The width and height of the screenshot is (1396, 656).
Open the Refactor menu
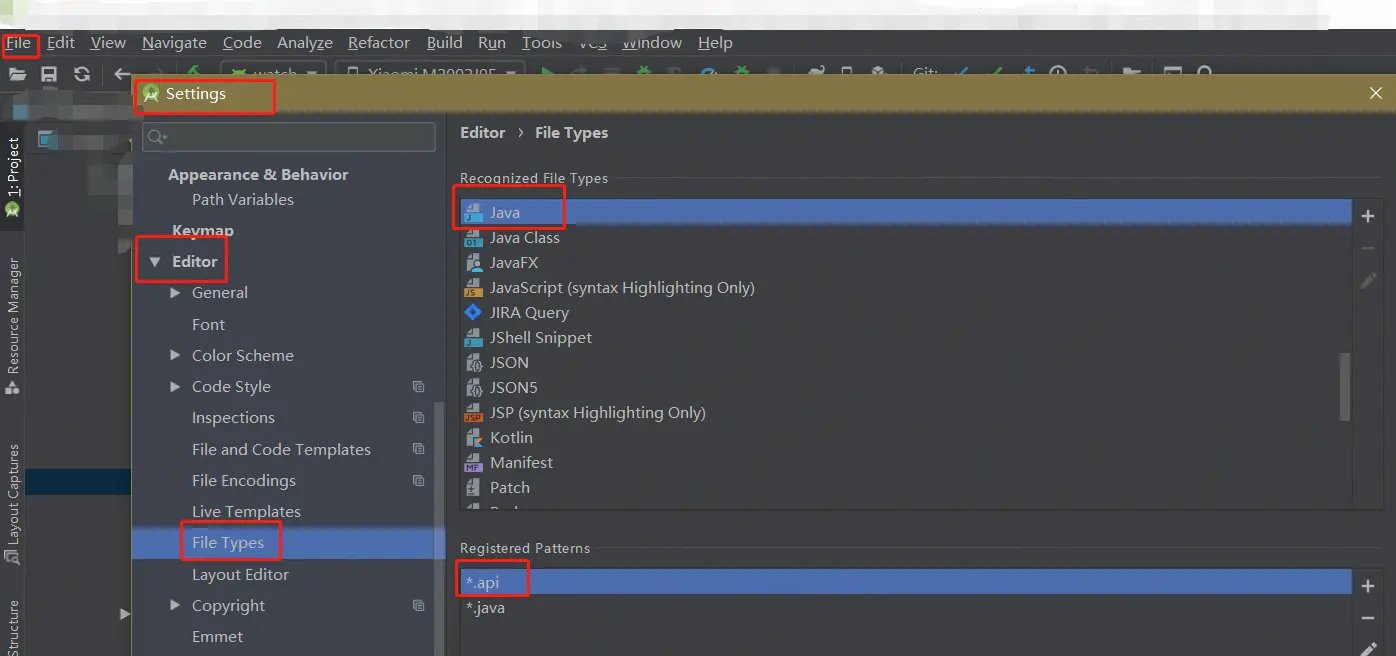pos(378,43)
